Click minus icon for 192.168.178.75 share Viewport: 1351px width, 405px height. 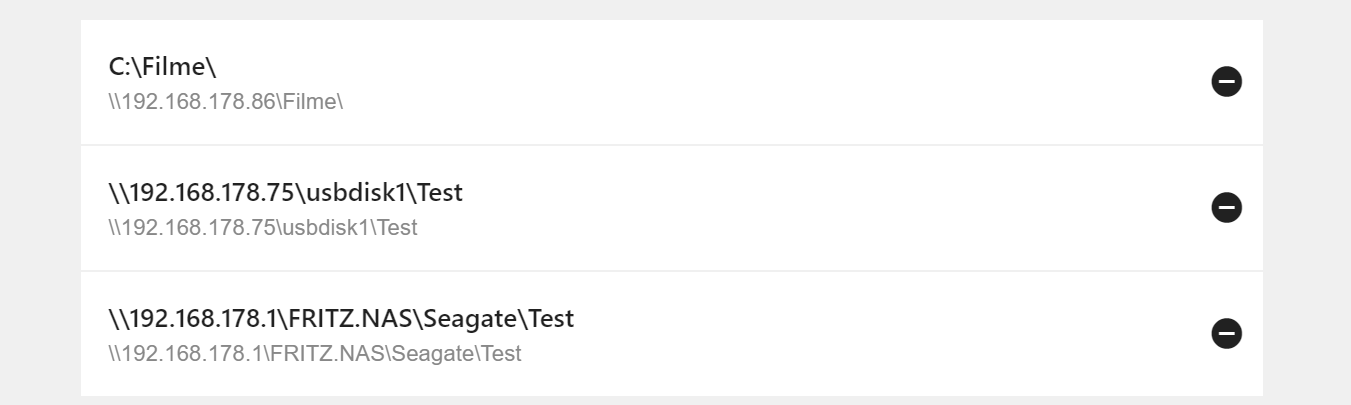pyautogui.click(x=1226, y=207)
